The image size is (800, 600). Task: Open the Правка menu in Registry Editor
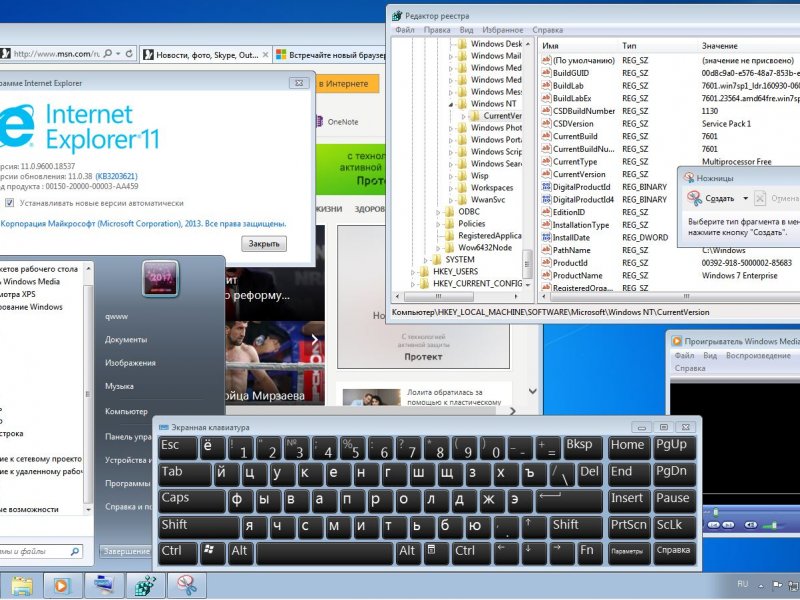437,30
